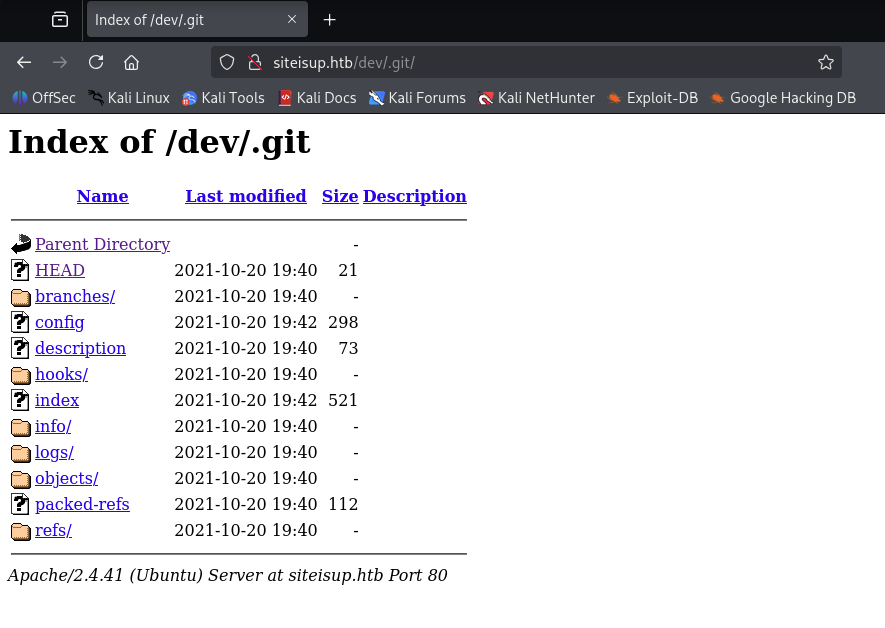The height and width of the screenshot is (628, 885).
Task: Click the folder icon beside objects/
Action: tap(21, 479)
